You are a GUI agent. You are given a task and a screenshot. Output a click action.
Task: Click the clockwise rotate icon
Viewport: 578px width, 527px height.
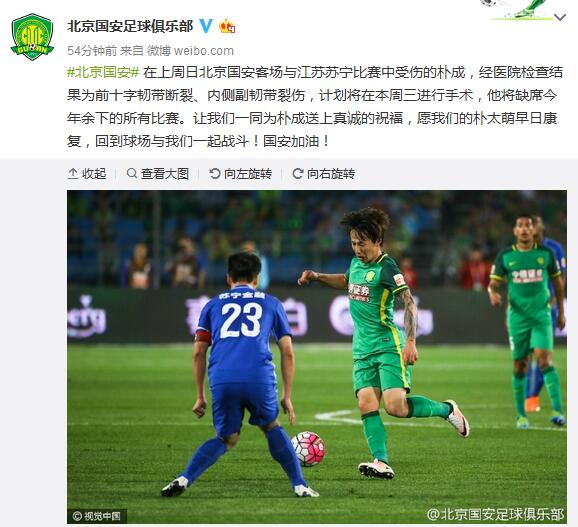pos(297,173)
